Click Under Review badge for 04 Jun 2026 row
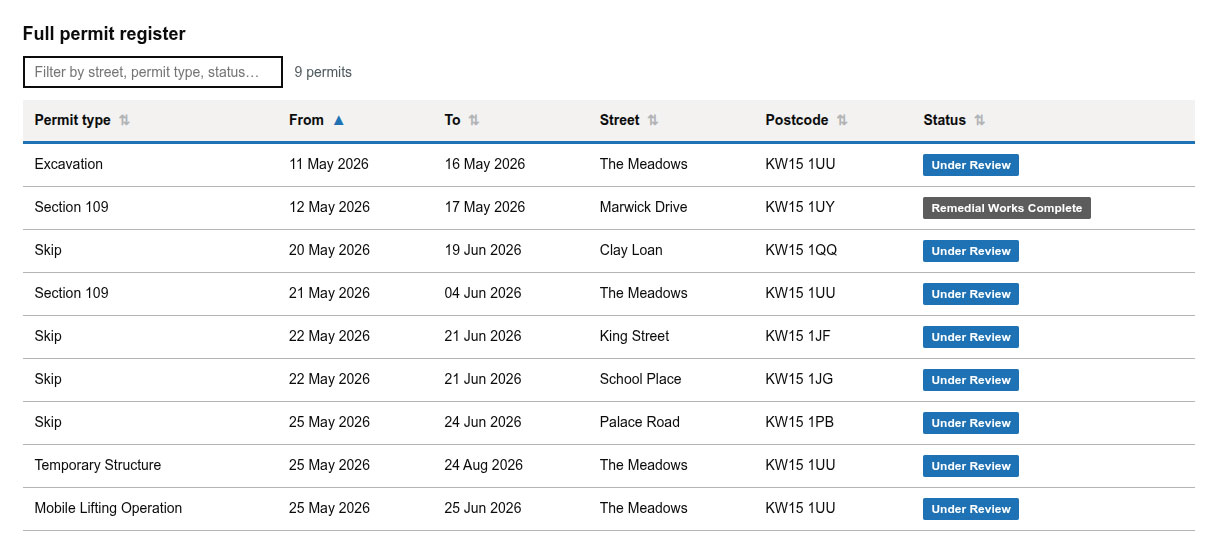The height and width of the screenshot is (554, 1219). tap(971, 294)
